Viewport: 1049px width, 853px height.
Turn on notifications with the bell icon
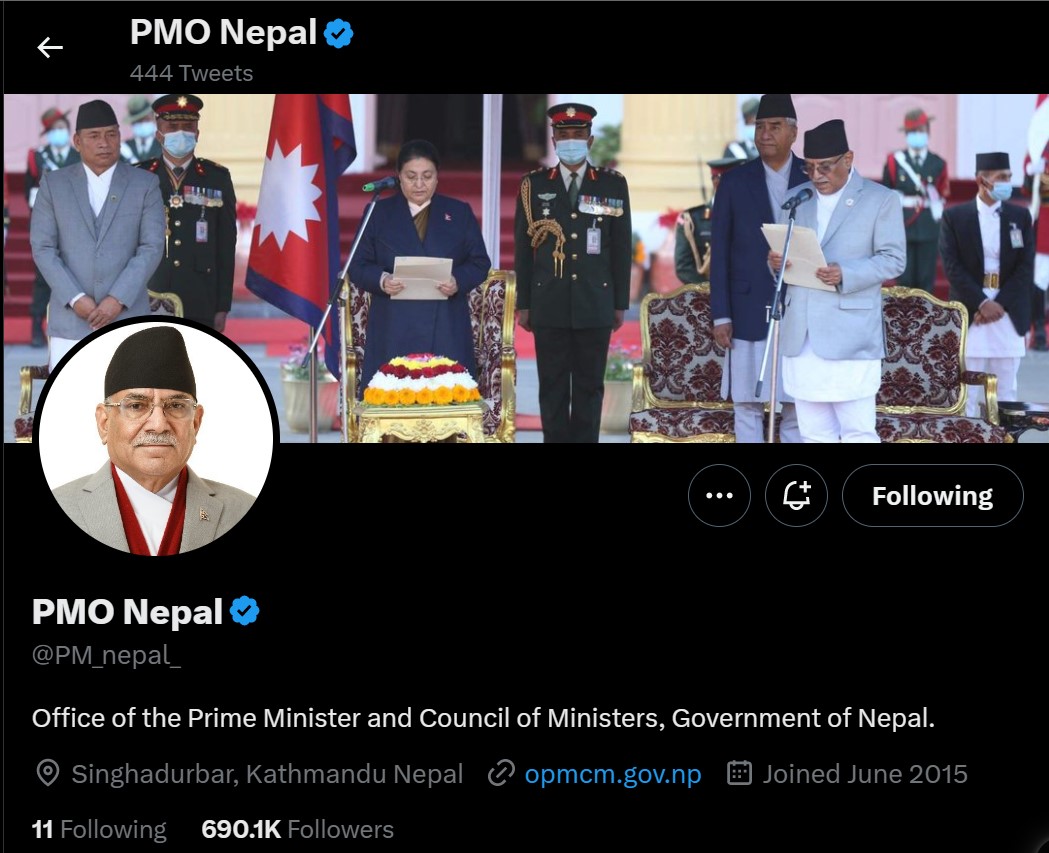tap(796, 496)
